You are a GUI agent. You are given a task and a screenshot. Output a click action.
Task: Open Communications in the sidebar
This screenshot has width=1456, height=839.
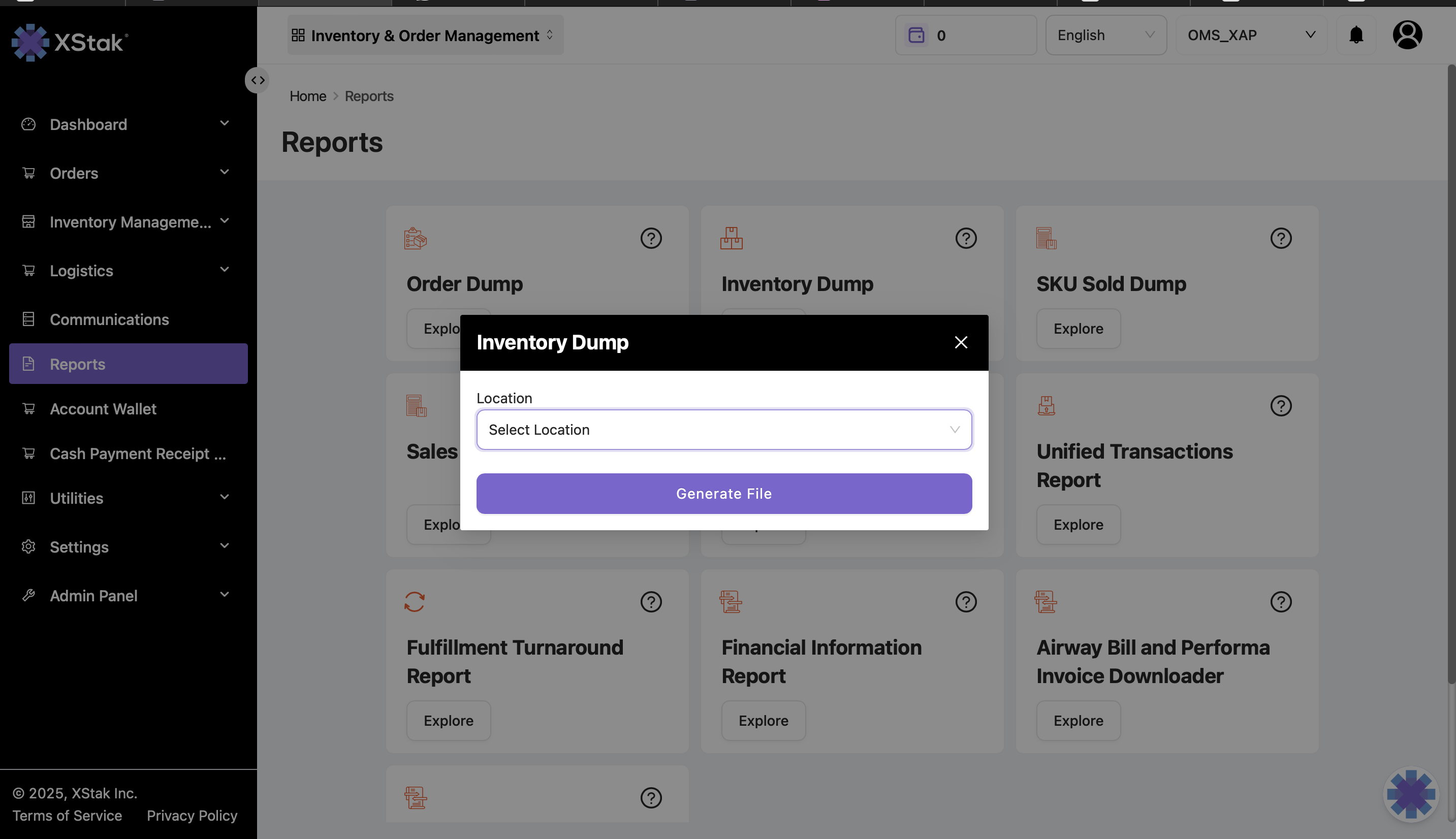click(x=109, y=320)
